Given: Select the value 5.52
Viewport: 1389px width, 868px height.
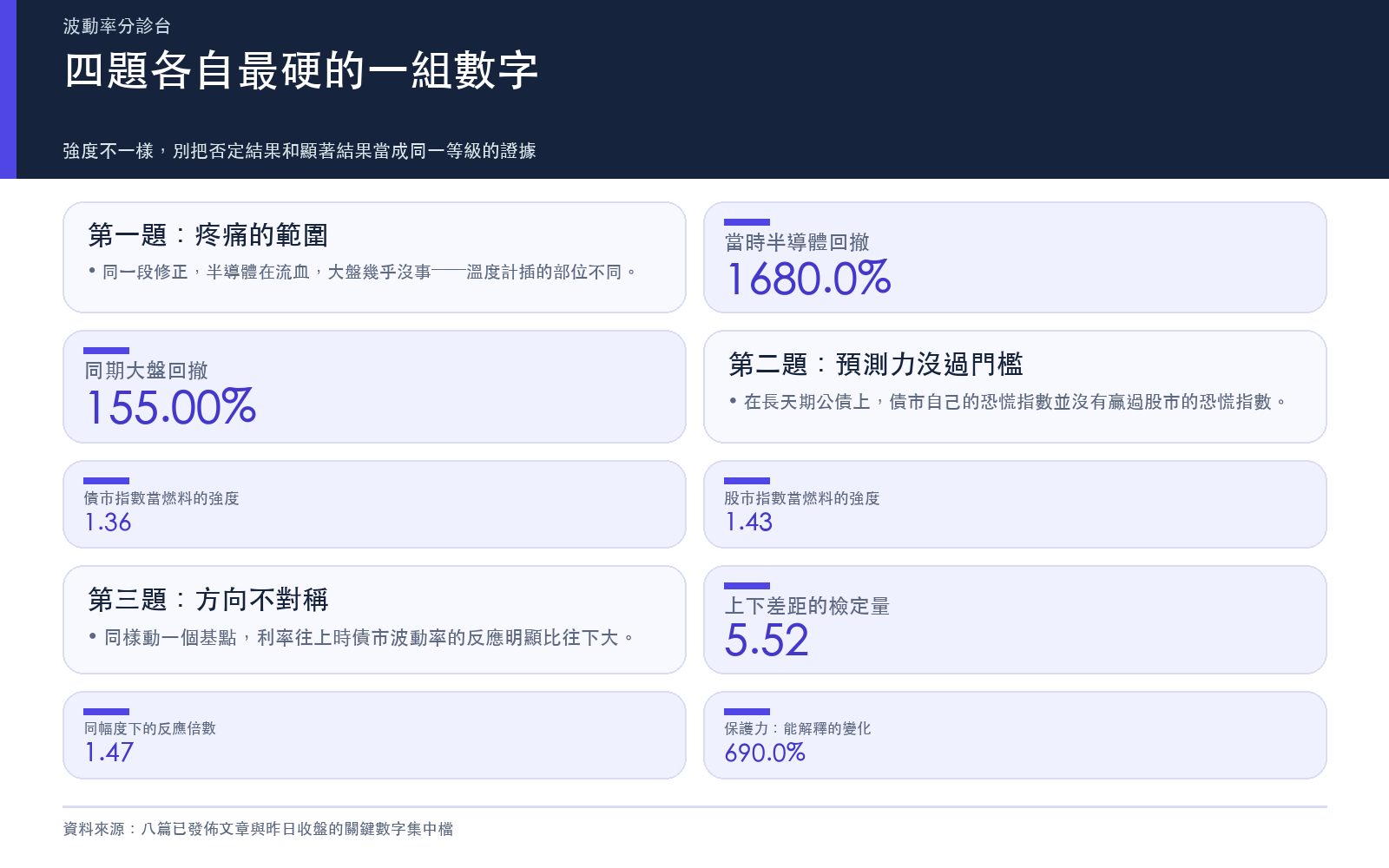Looking at the screenshot, I should tap(767, 641).
